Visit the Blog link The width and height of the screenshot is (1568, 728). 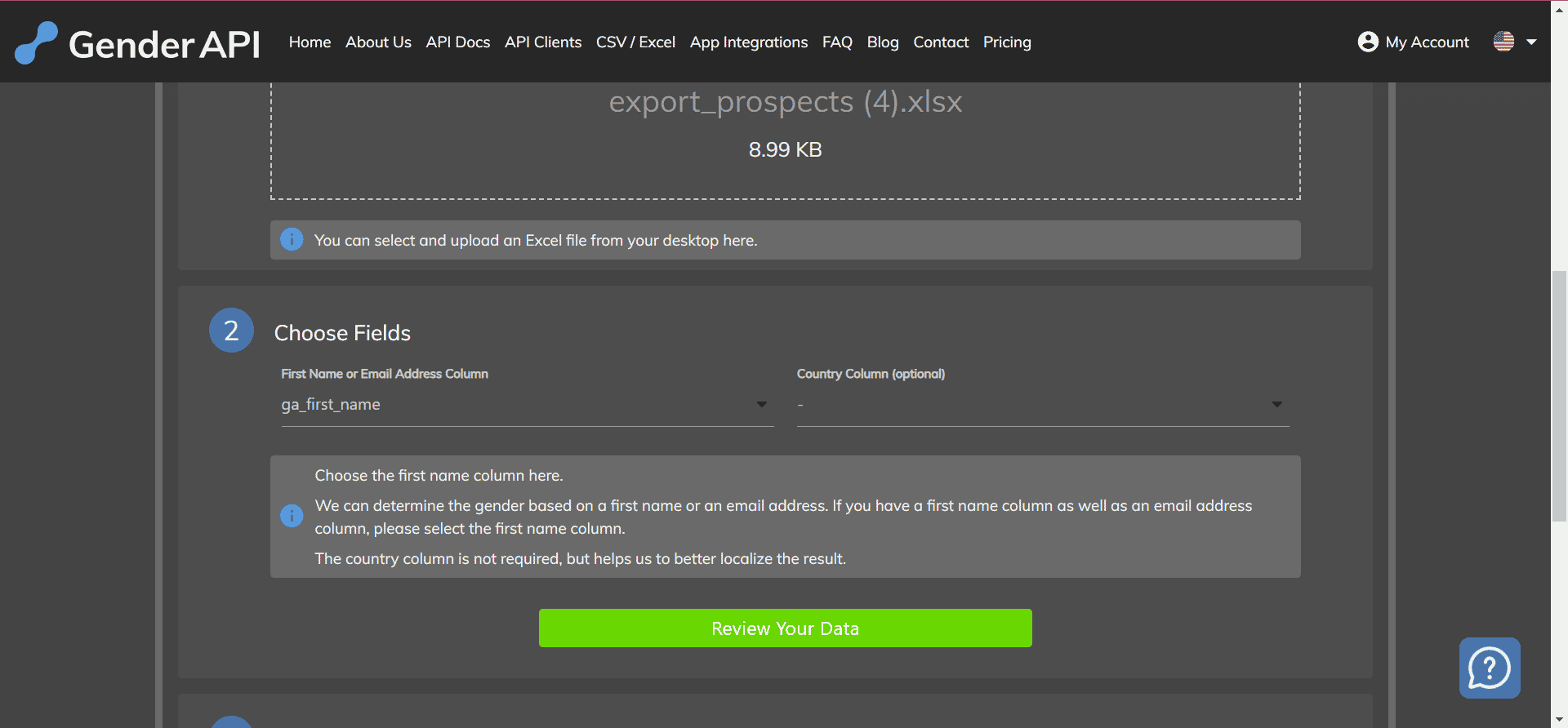(x=883, y=42)
